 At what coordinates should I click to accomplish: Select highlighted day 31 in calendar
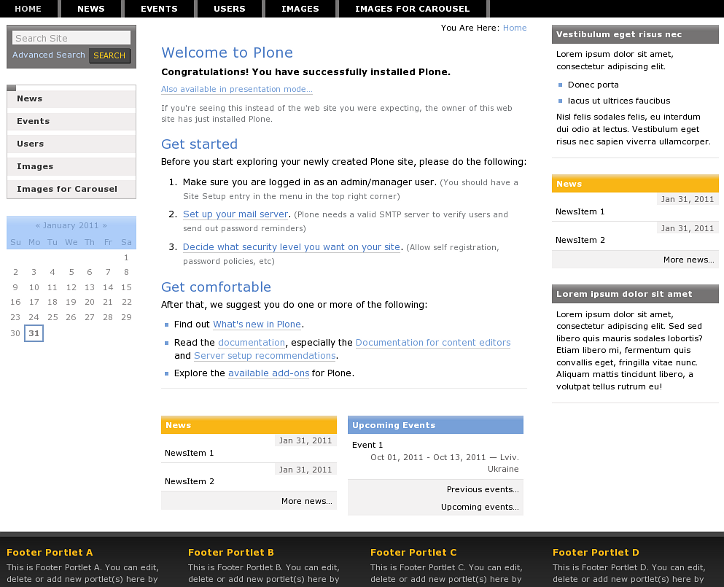[x=34, y=333]
